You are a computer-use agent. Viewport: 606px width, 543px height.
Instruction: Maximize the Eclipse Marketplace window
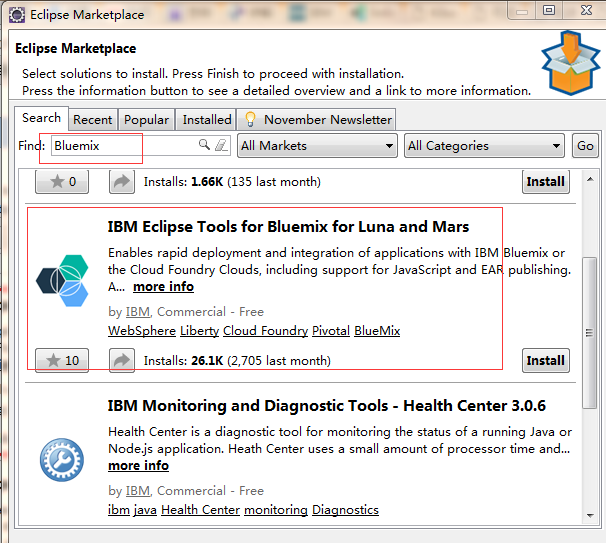tap(549, 10)
